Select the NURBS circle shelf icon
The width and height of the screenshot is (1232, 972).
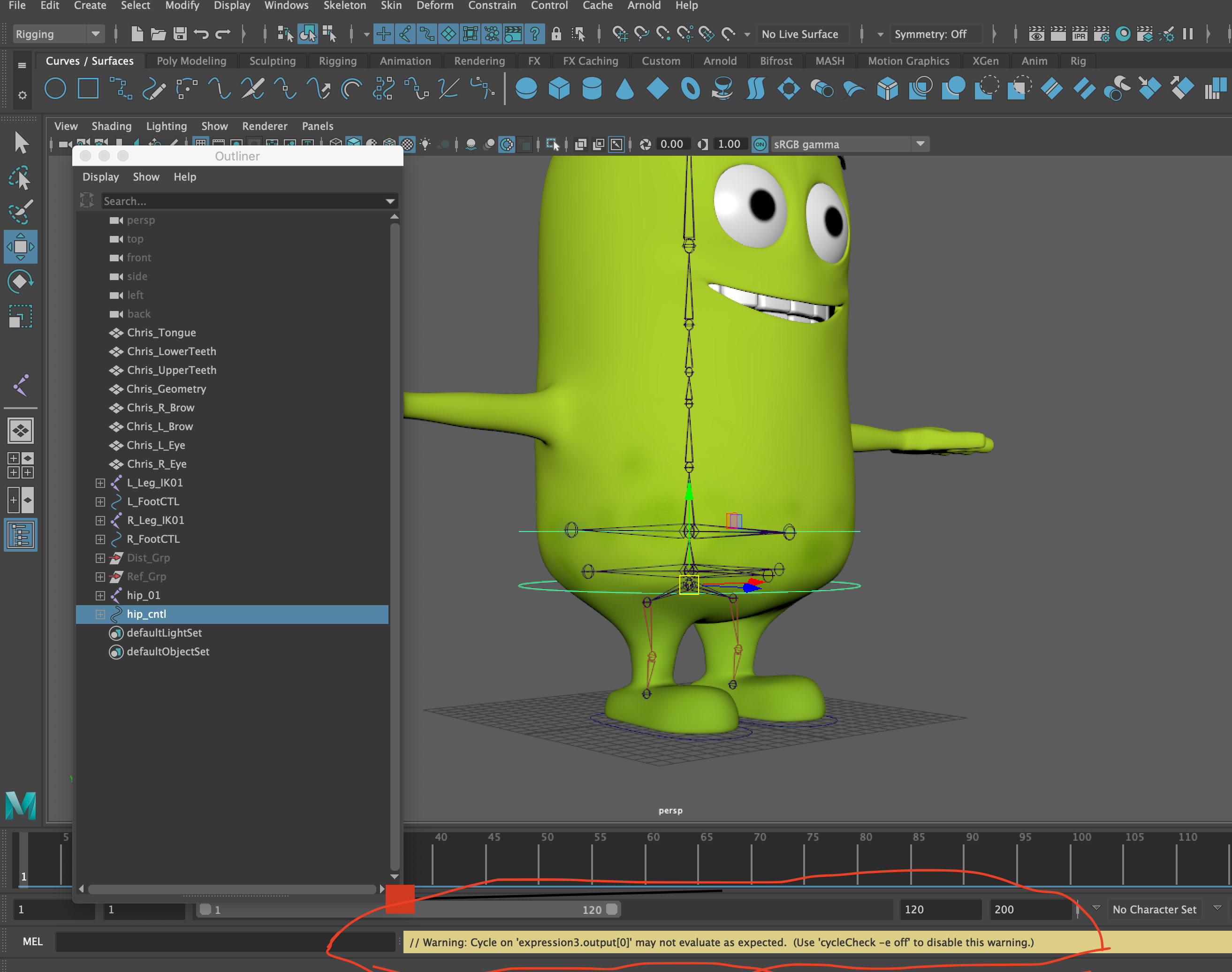[x=55, y=89]
